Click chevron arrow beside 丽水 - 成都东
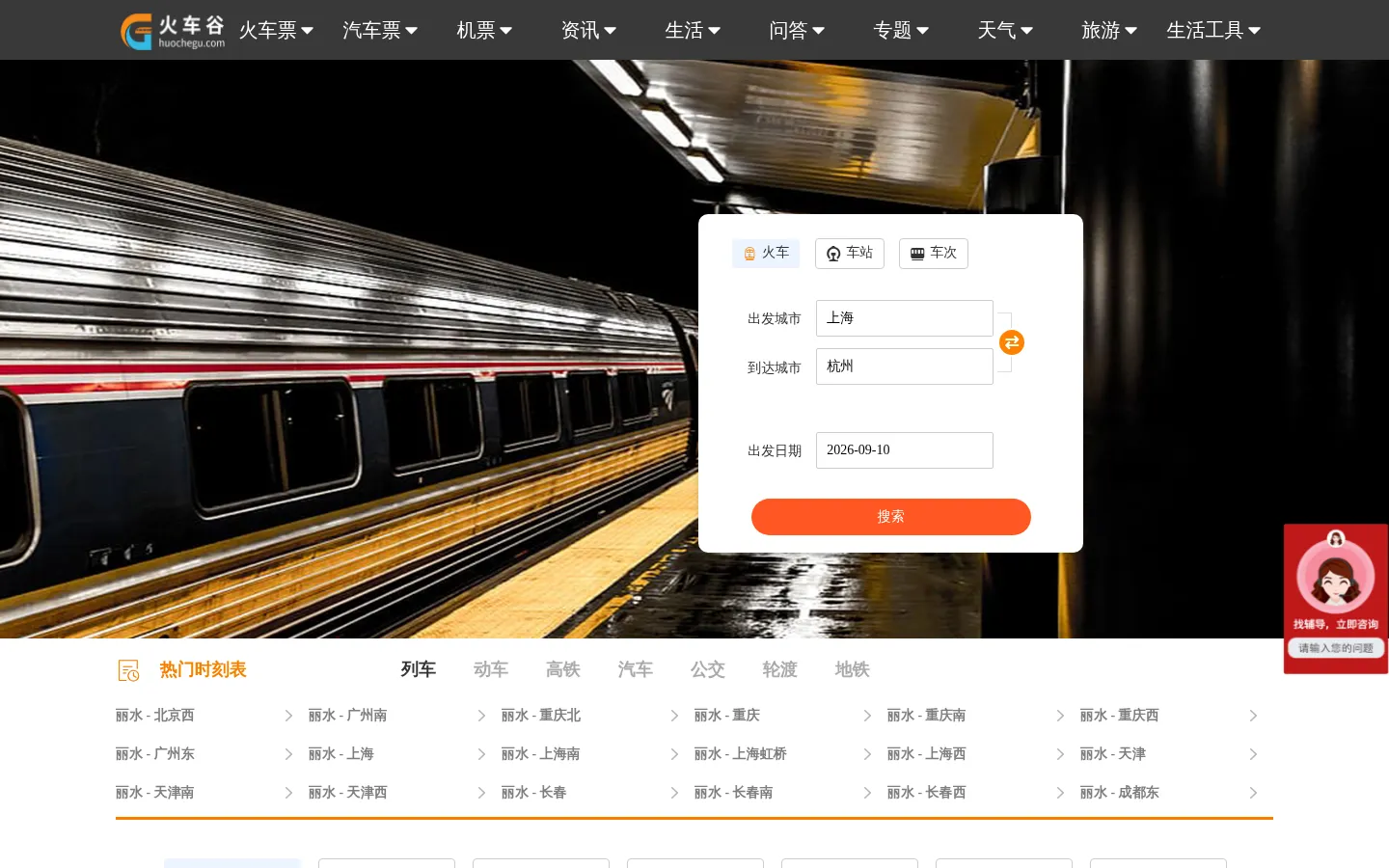Screen dimensions: 1389x868 [x=1253, y=793]
